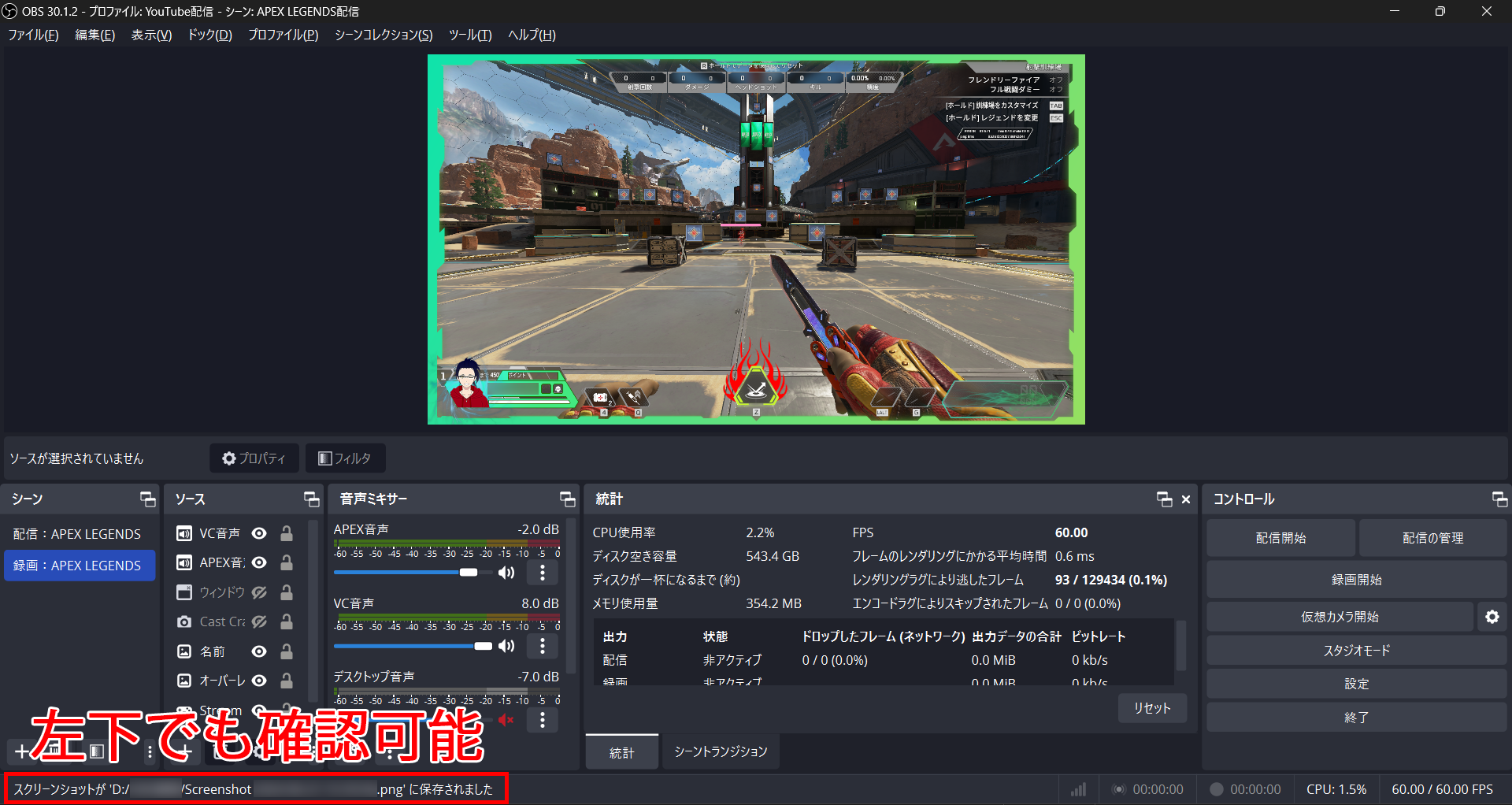Screen dimensions: 1512x805
Task: Reset statistics with リセット button
Action: [1152, 708]
